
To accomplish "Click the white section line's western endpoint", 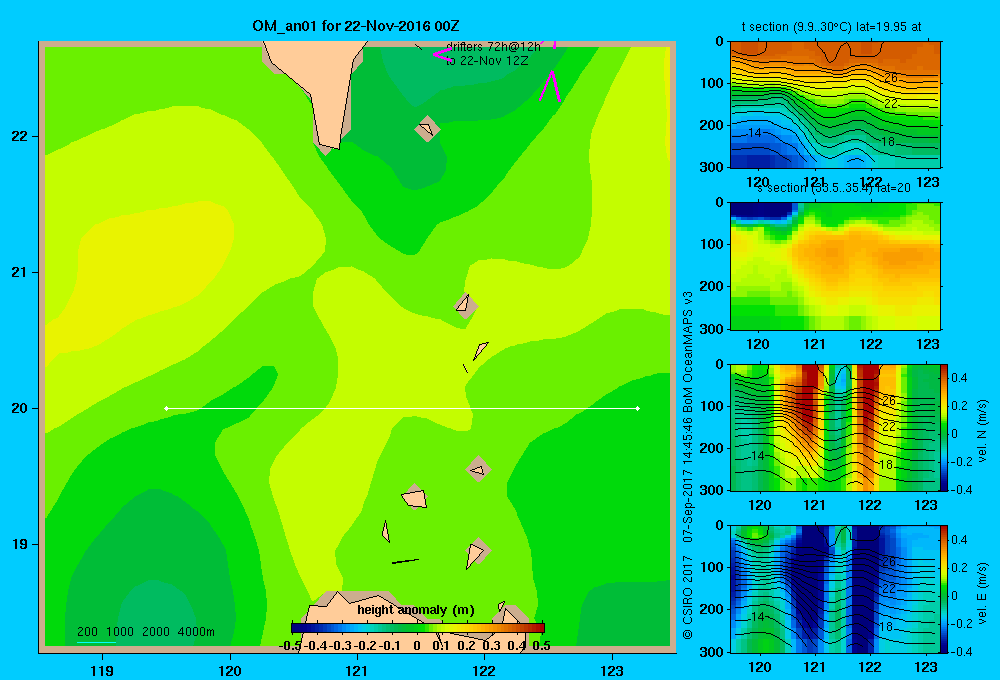I will (x=166, y=408).
